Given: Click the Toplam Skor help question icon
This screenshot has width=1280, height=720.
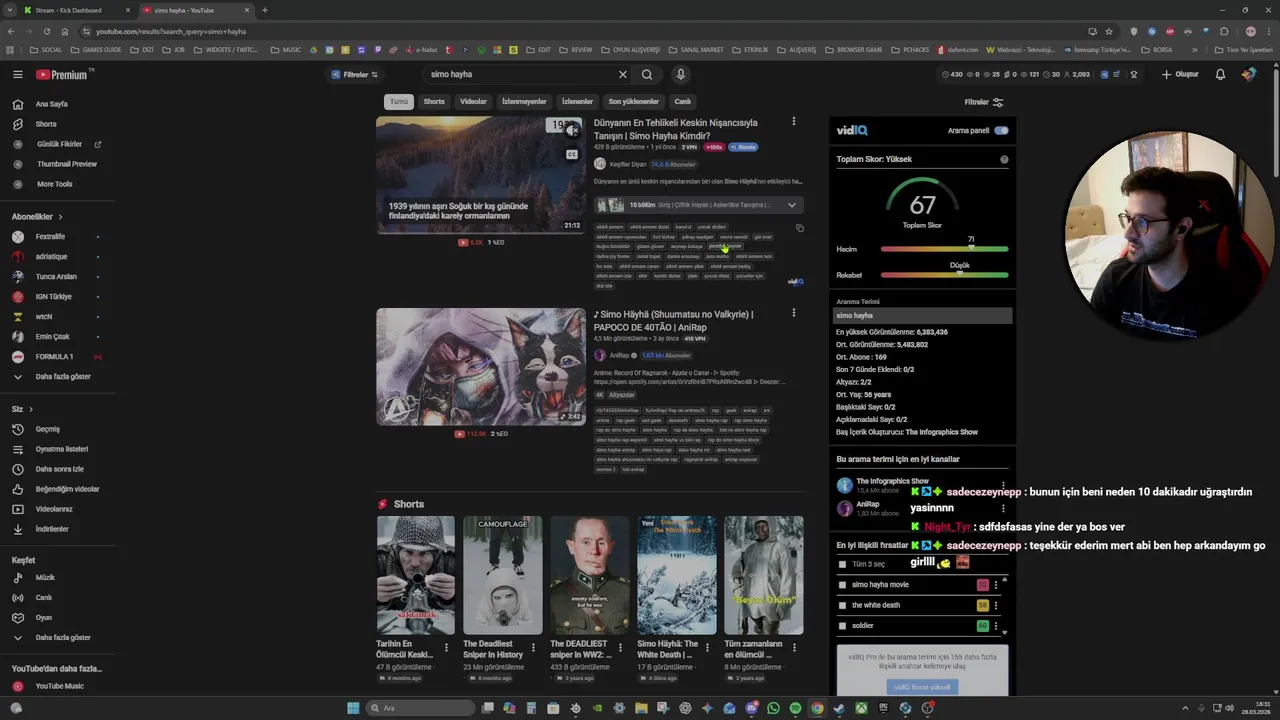Looking at the screenshot, I should tap(1004, 159).
